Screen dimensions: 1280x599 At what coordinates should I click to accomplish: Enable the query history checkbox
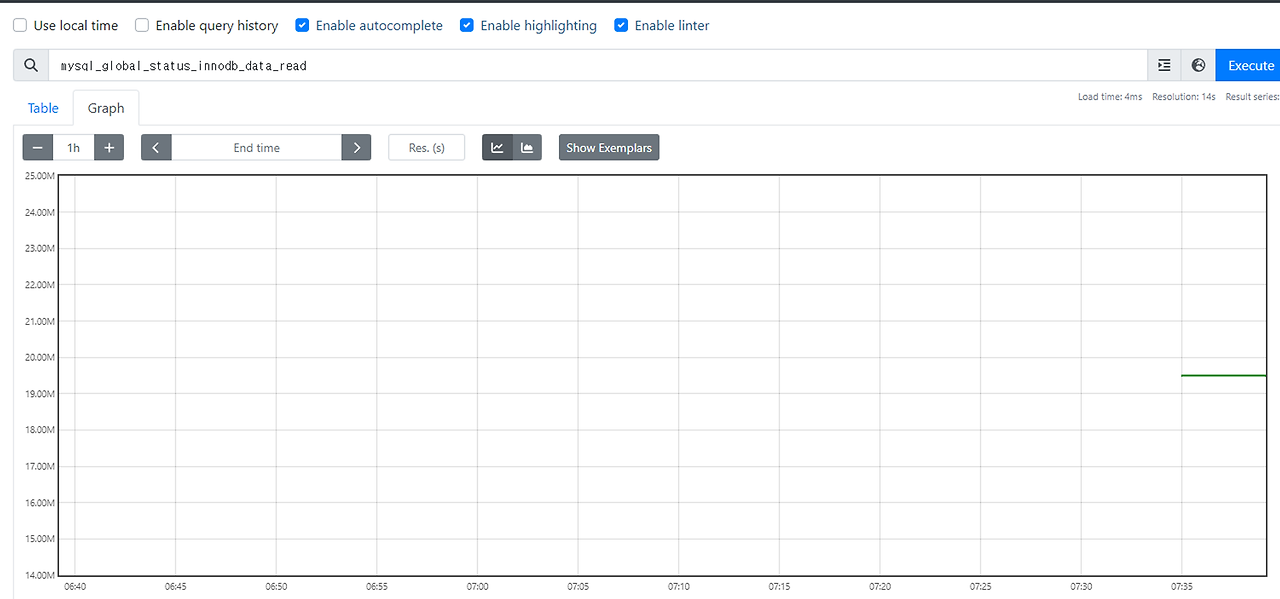click(142, 25)
